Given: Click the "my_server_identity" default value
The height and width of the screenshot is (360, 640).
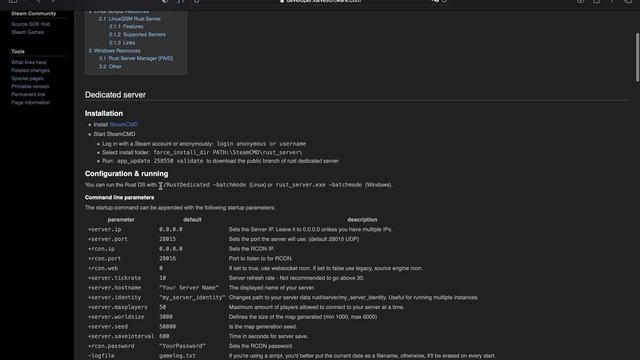Looking at the screenshot, I should pyautogui.click(x=192, y=298).
